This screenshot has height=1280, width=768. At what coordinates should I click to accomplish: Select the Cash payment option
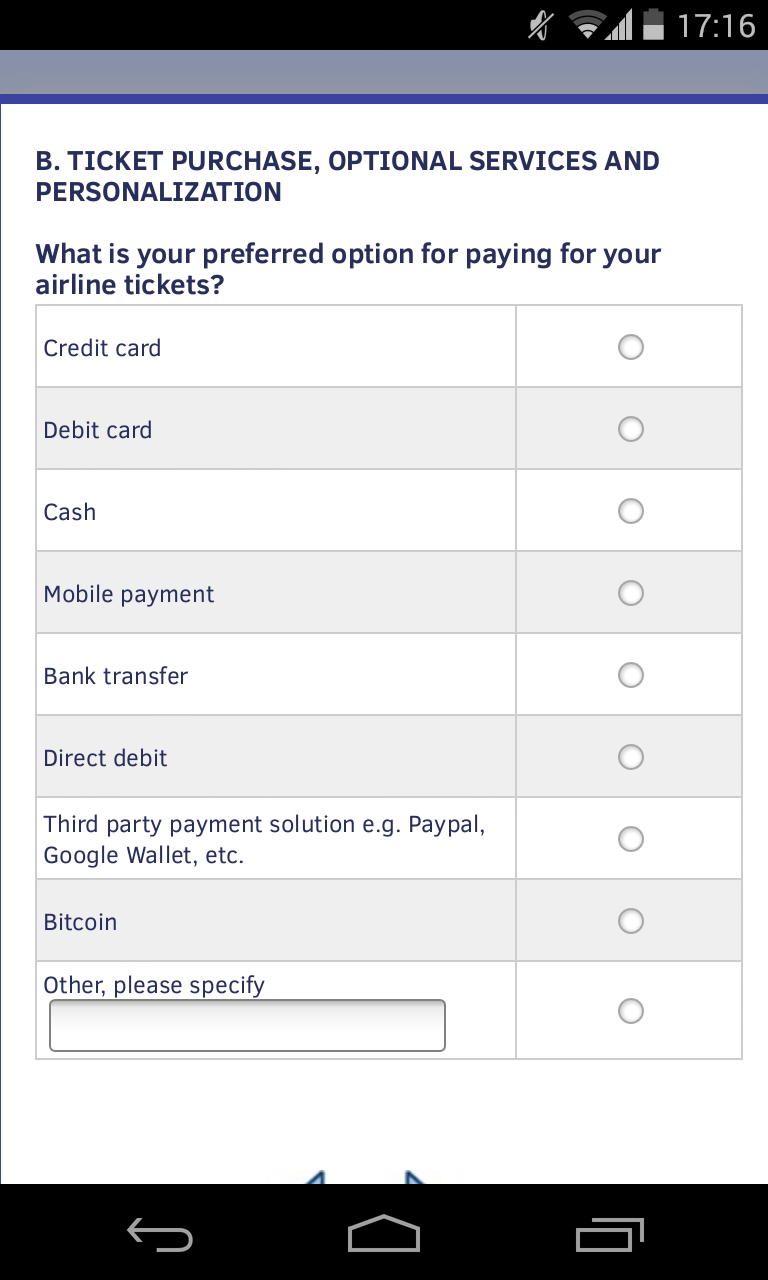631,511
